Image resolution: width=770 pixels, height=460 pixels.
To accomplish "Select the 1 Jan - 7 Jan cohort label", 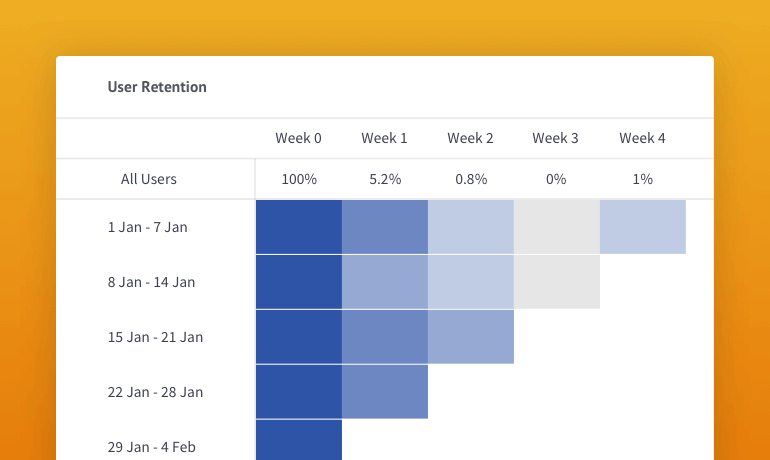I will [147, 227].
